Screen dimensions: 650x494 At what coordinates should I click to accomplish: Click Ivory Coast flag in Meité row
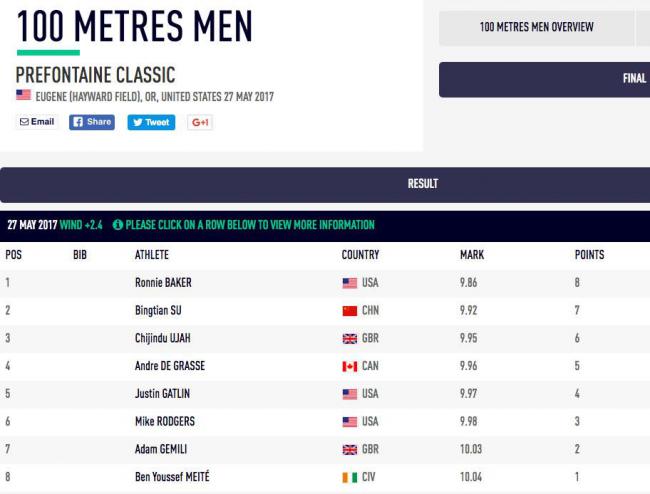[x=349, y=477]
